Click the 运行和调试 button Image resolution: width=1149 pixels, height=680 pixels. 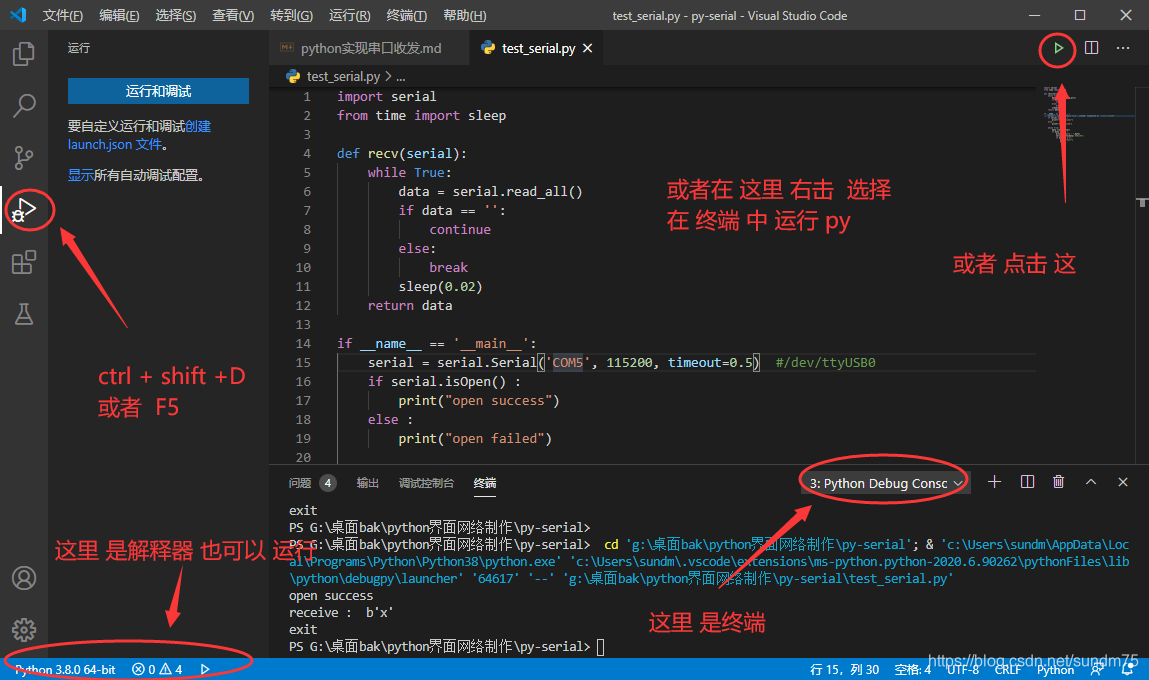tap(158, 91)
